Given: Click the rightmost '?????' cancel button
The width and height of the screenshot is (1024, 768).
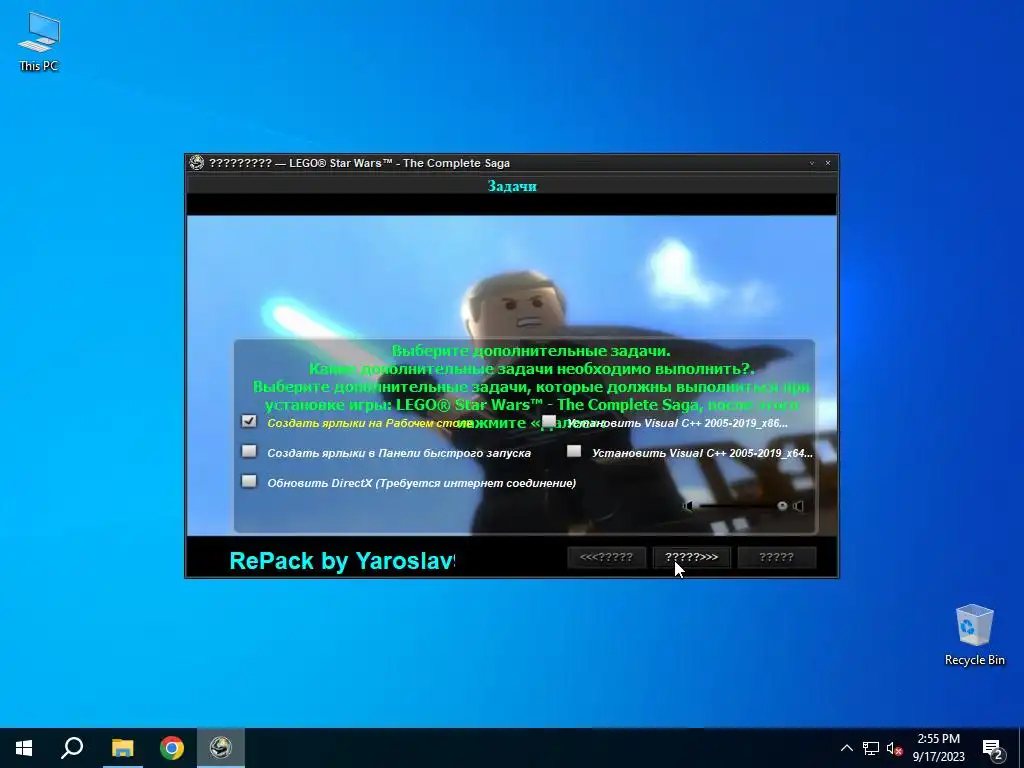Looking at the screenshot, I should point(776,557).
